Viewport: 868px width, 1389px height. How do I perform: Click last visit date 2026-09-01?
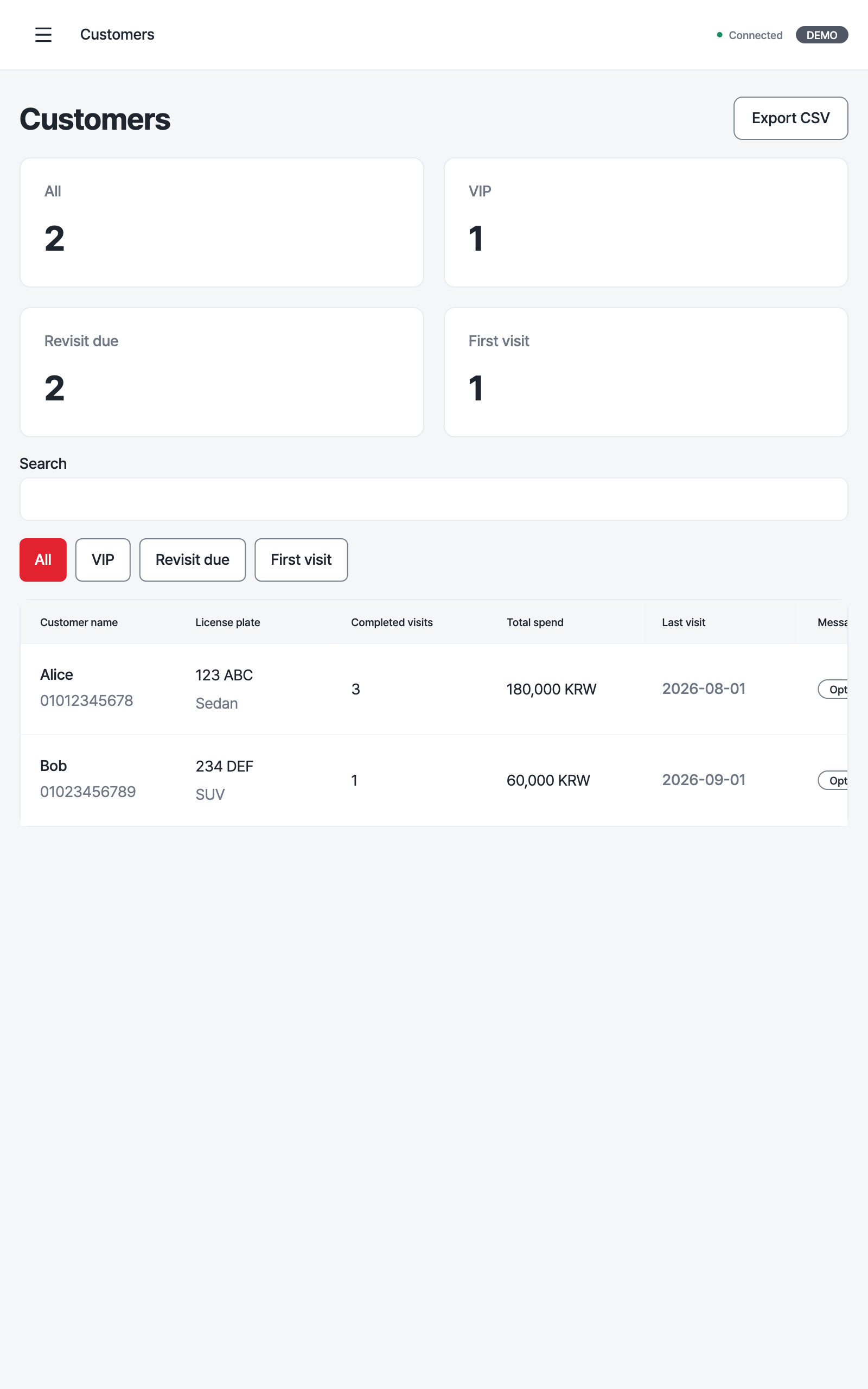pyautogui.click(x=704, y=780)
